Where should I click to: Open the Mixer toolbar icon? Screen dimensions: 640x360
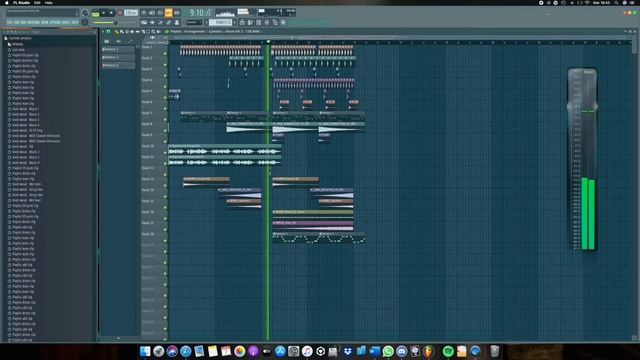[267, 22]
